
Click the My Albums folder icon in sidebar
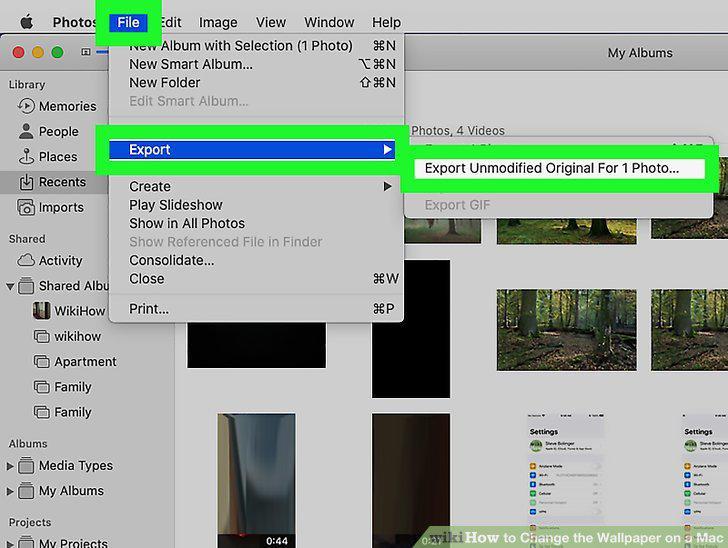coord(26,490)
